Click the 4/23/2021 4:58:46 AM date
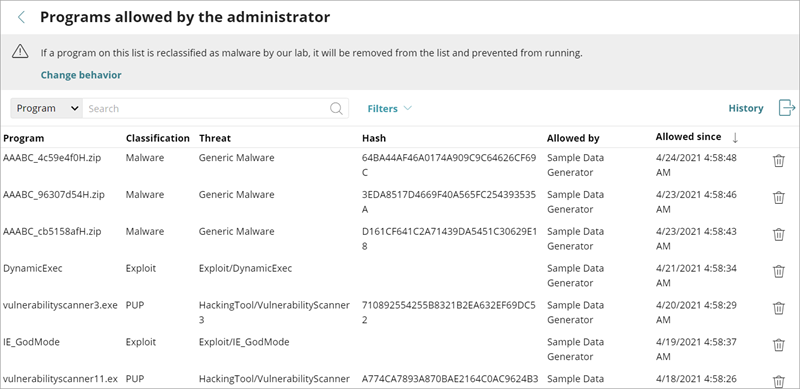 [x=696, y=202]
